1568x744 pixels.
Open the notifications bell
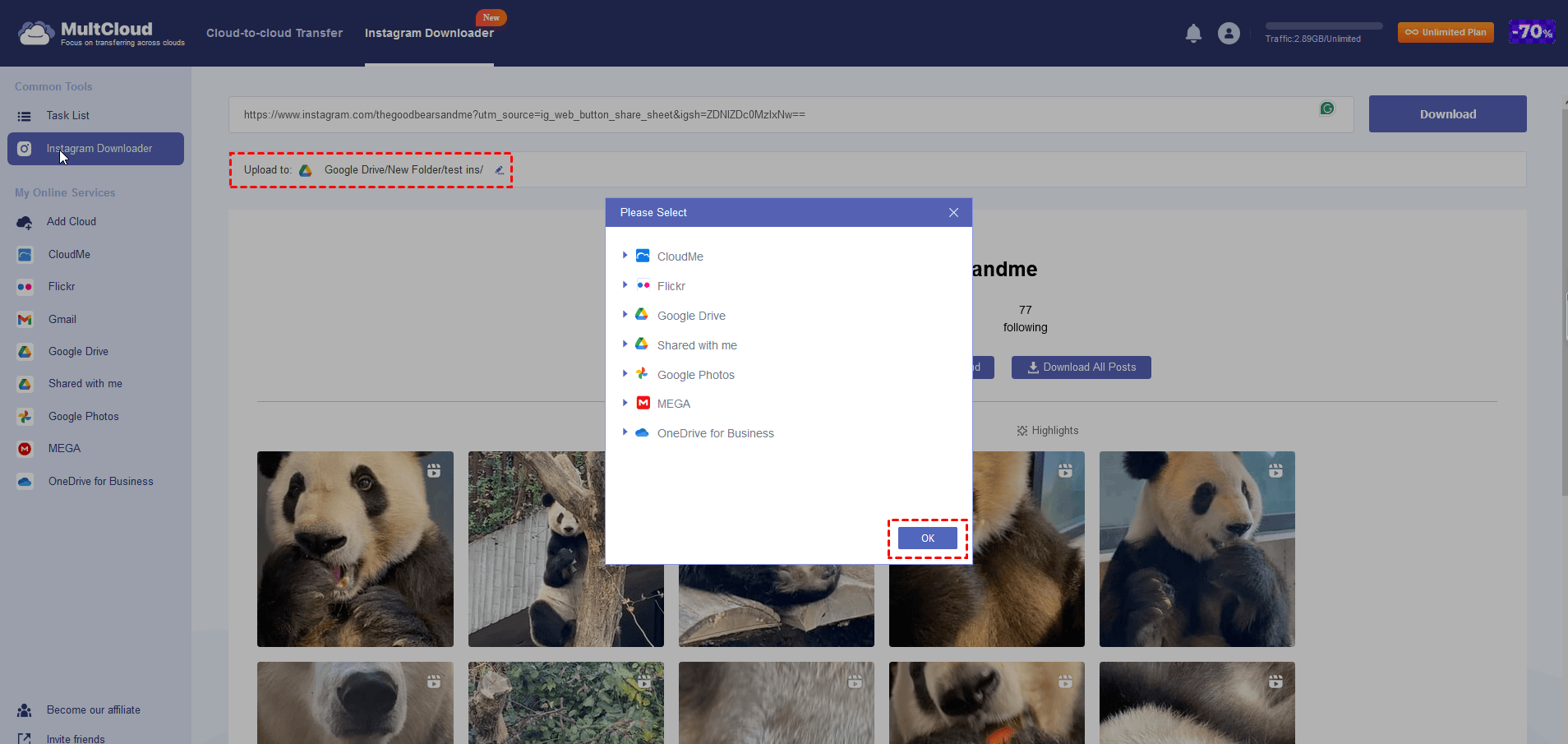[x=1193, y=33]
